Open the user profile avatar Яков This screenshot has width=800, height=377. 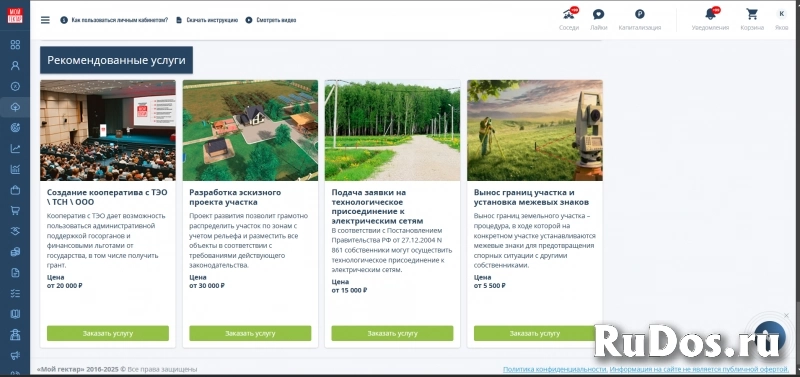pyautogui.click(x=782, y=14)
